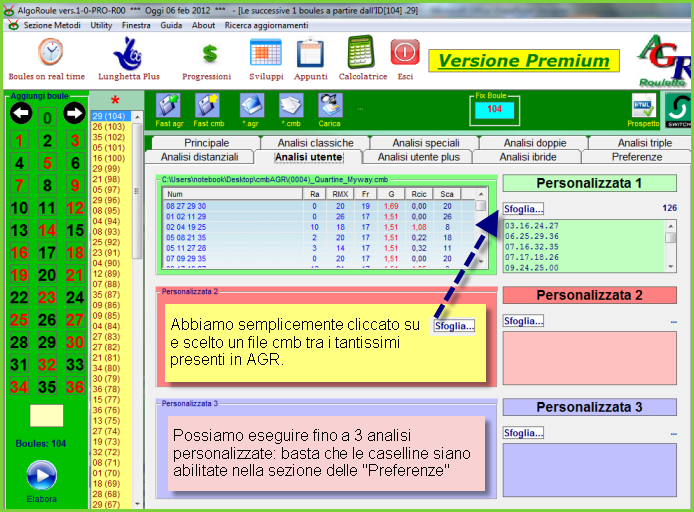Switch to Analisi distanziali tab
Screen dimensions: 694x512
(x=199, y=157)
